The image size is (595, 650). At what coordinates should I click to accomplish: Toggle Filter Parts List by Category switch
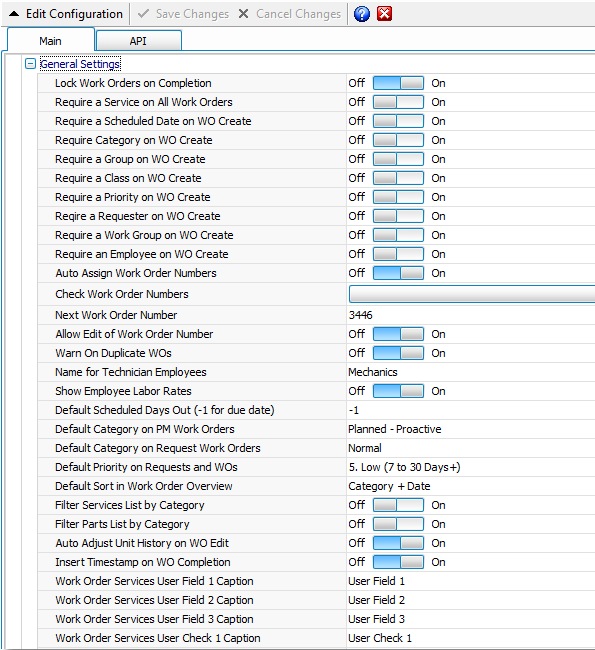point(398,524)
